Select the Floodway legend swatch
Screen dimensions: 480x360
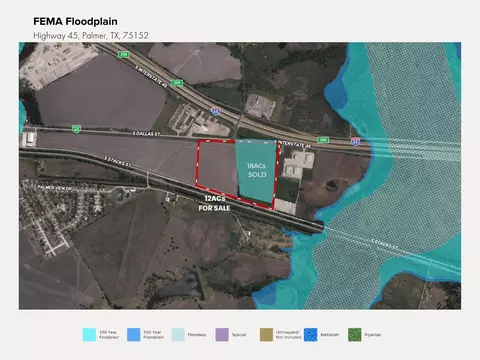click(178, 335)
